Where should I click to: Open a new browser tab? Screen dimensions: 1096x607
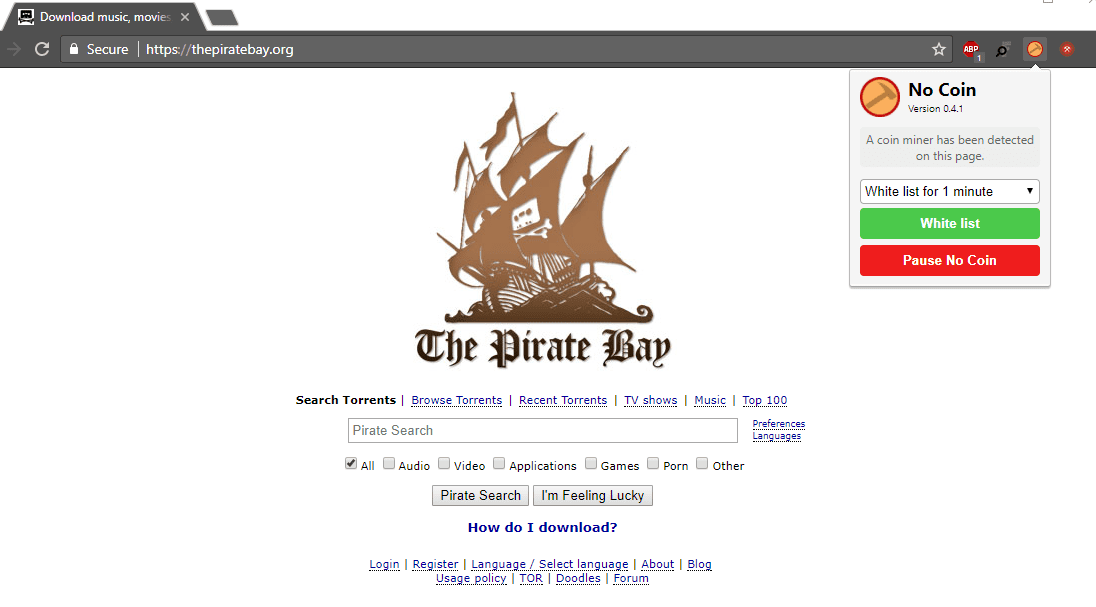tap(222, 17)
